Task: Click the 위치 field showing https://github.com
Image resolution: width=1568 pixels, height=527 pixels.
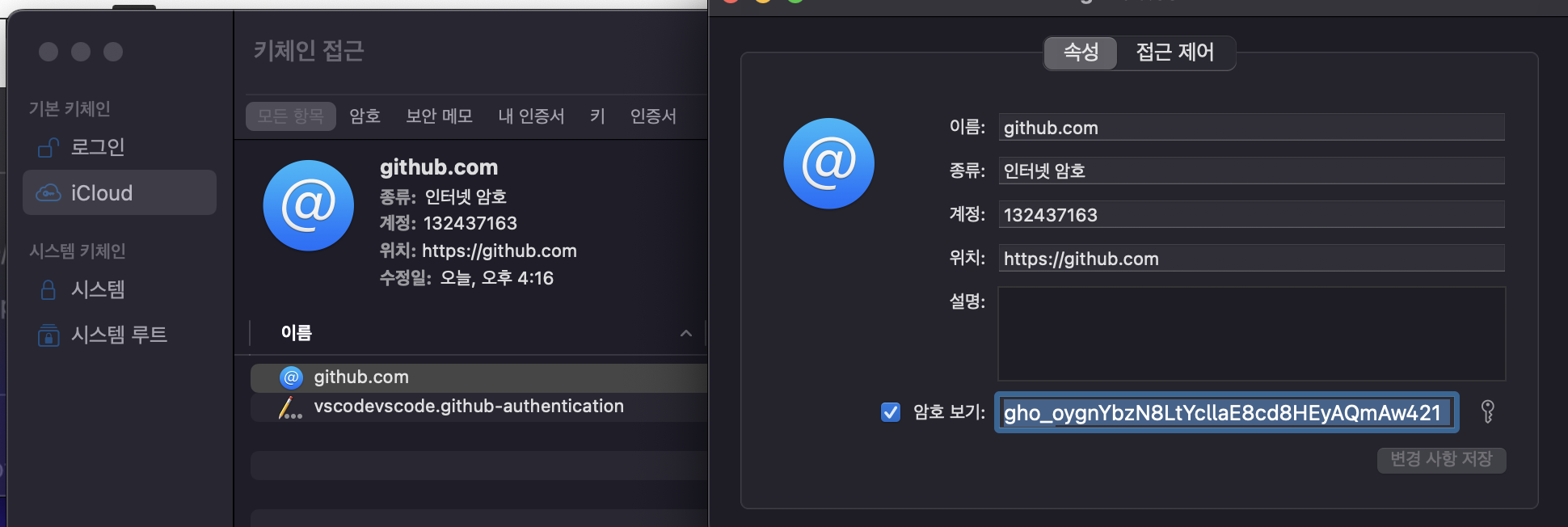Action: [1251, 259]
